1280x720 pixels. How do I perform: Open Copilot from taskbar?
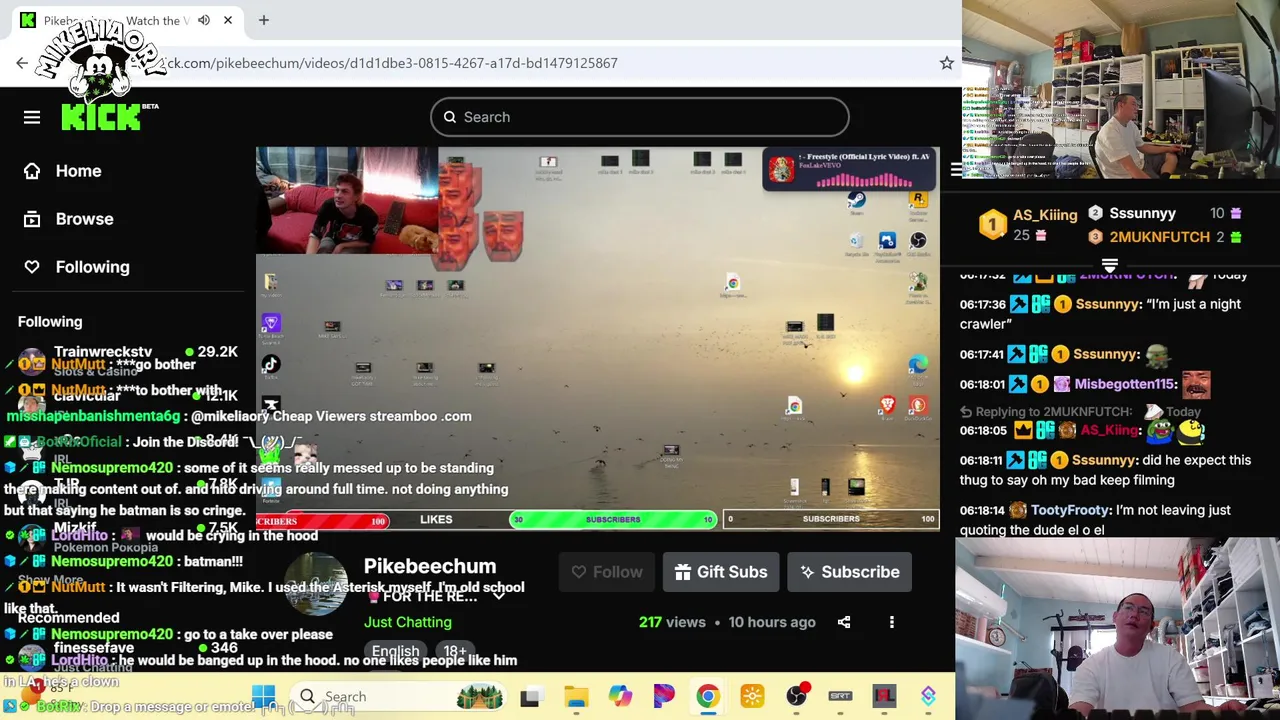pos(620,696)
